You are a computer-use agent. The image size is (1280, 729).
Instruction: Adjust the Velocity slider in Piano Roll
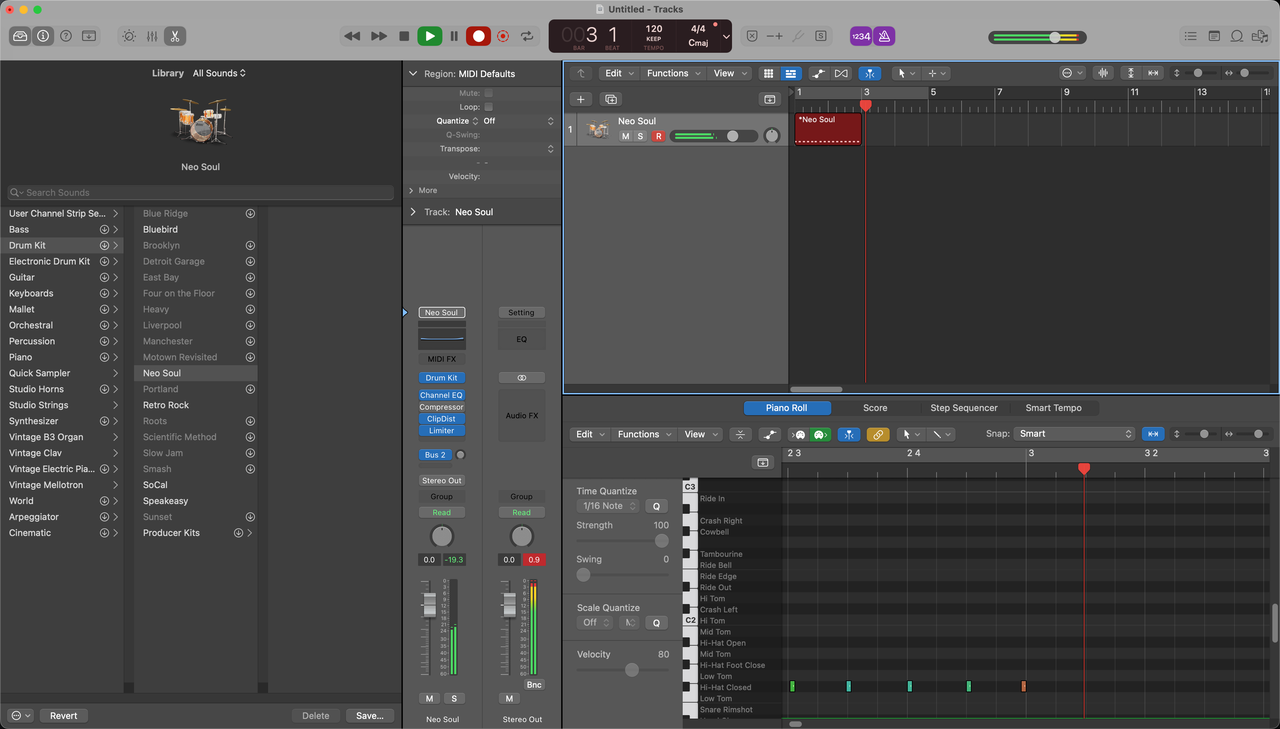pyautogui.click(x=631, y=670)
